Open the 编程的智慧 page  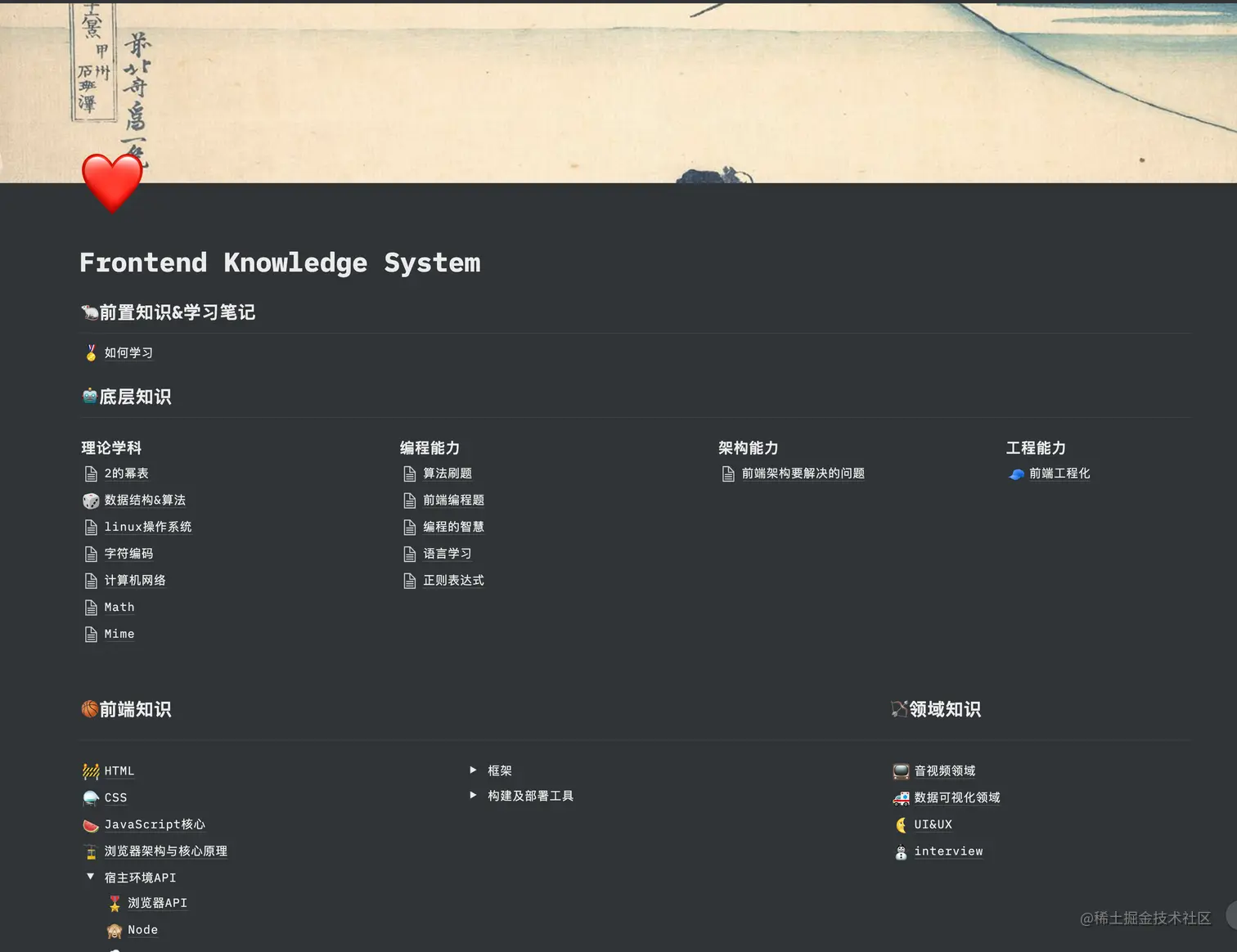tap(454, 528)
